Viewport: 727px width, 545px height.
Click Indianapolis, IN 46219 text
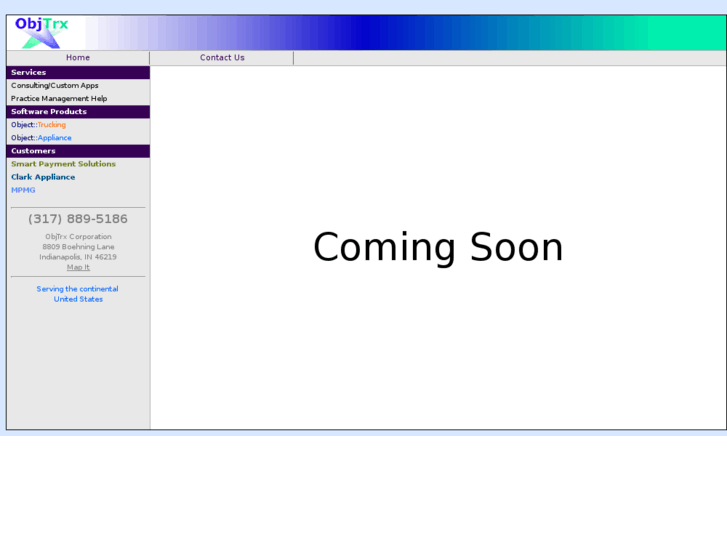pyautogui.click(x=78, y=257)
